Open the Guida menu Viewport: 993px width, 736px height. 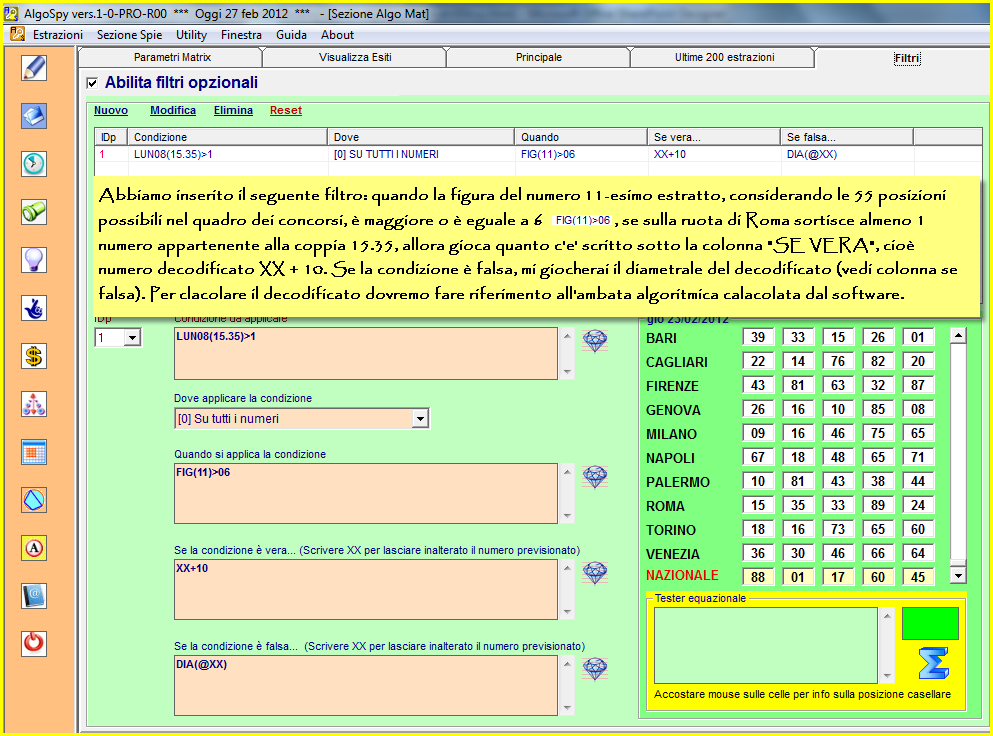click(x=291, y=35)
